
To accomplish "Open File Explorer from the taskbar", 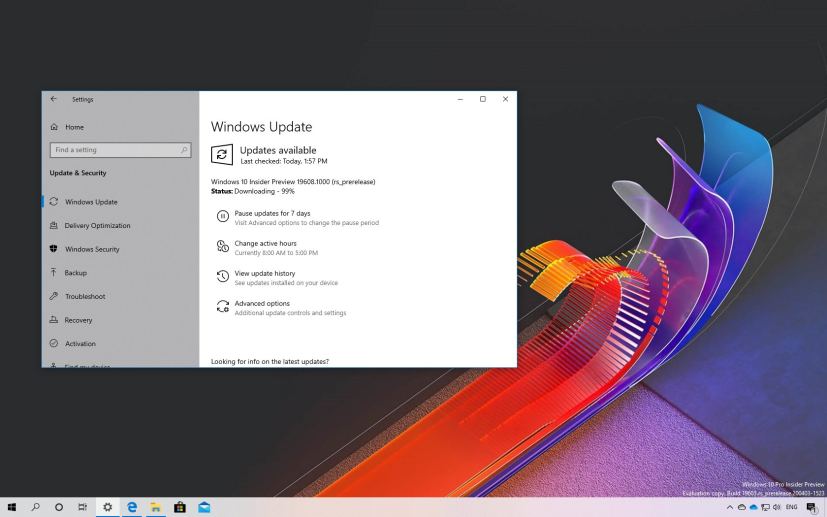I will coord(156,507).
